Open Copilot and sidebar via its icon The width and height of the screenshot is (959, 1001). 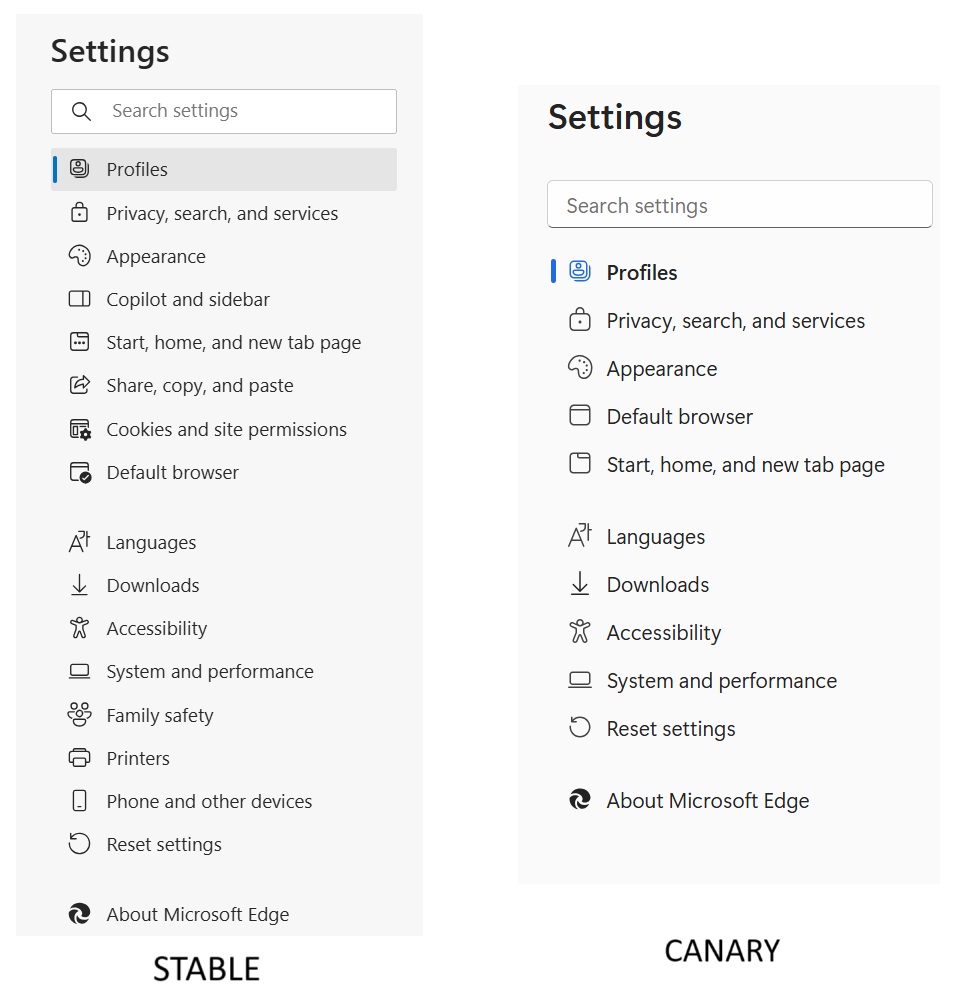pos(80,299)
